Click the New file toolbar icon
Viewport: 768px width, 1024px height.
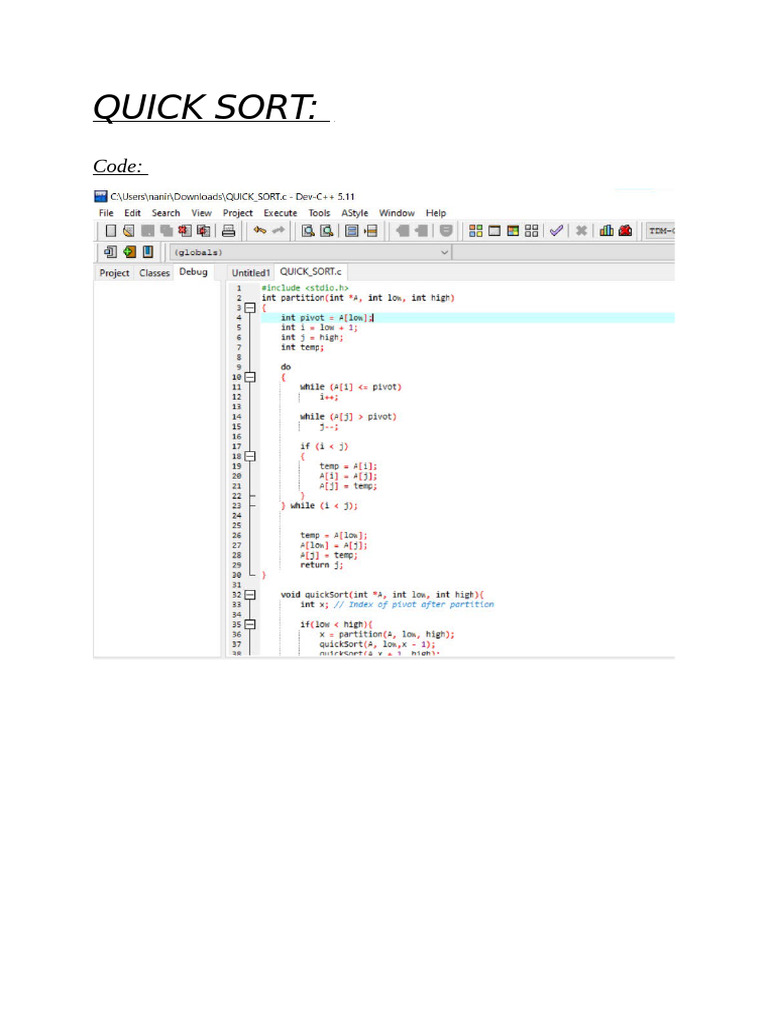pyautogui.click(x=110, y=231)
